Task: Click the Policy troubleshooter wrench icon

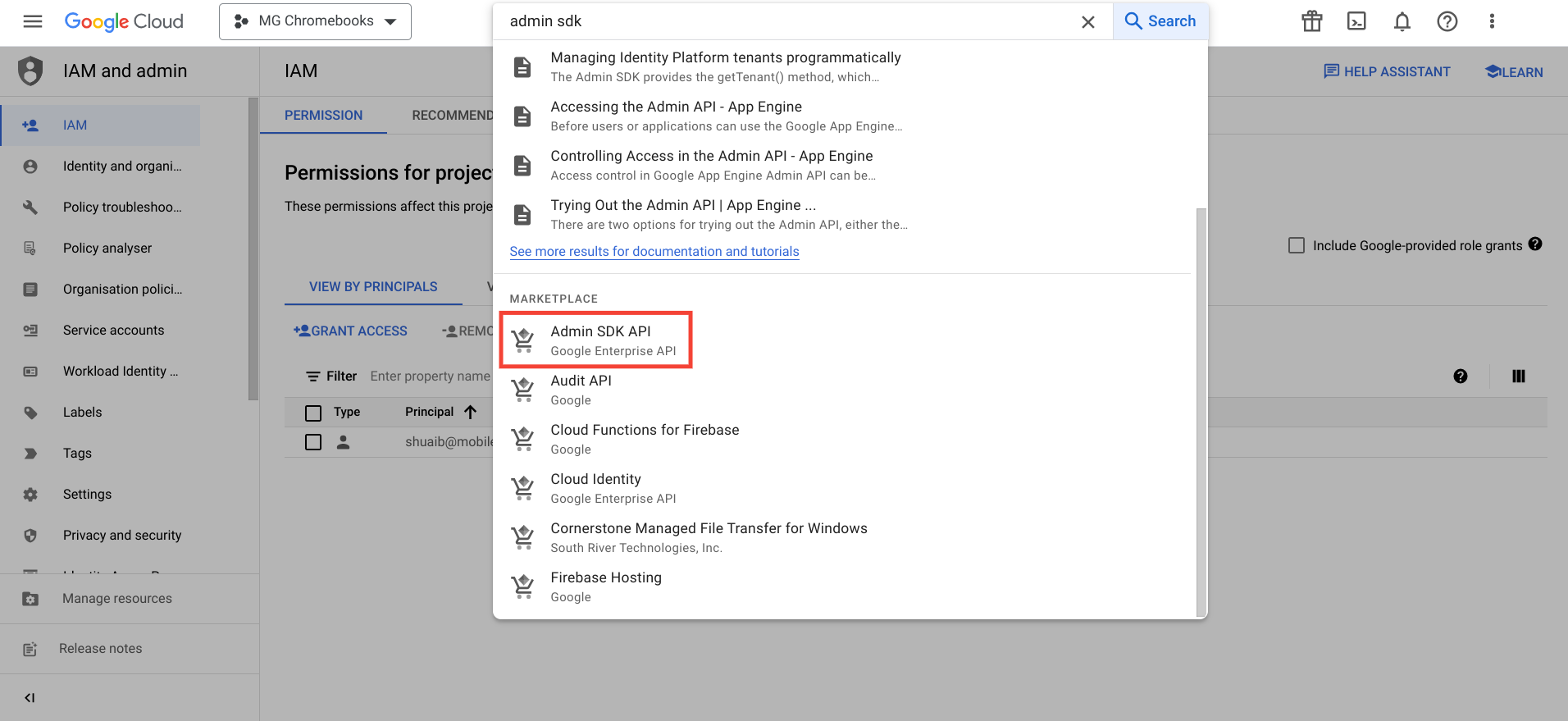Action: (30, 208)
